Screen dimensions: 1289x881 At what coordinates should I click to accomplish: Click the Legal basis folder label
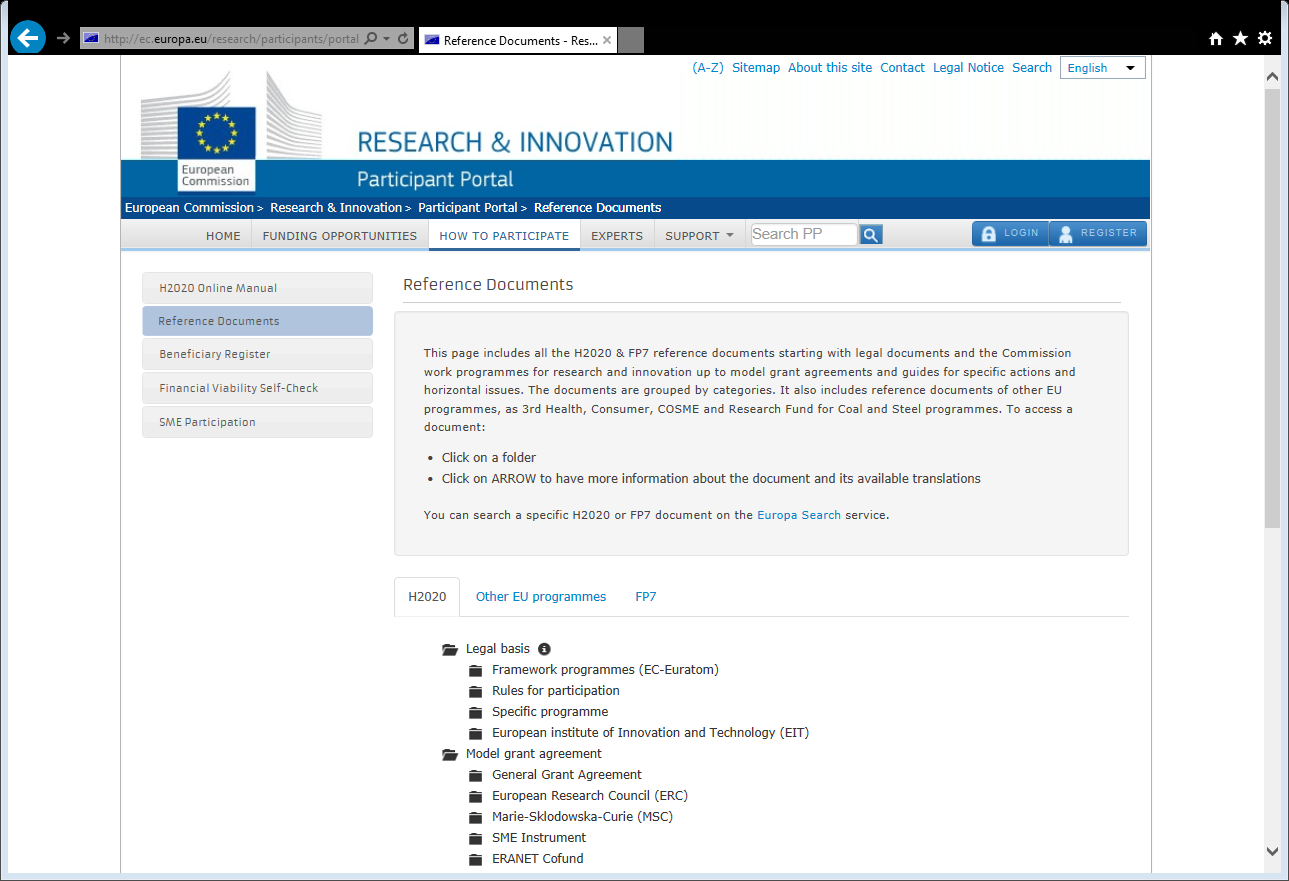[x=498, y=649]
